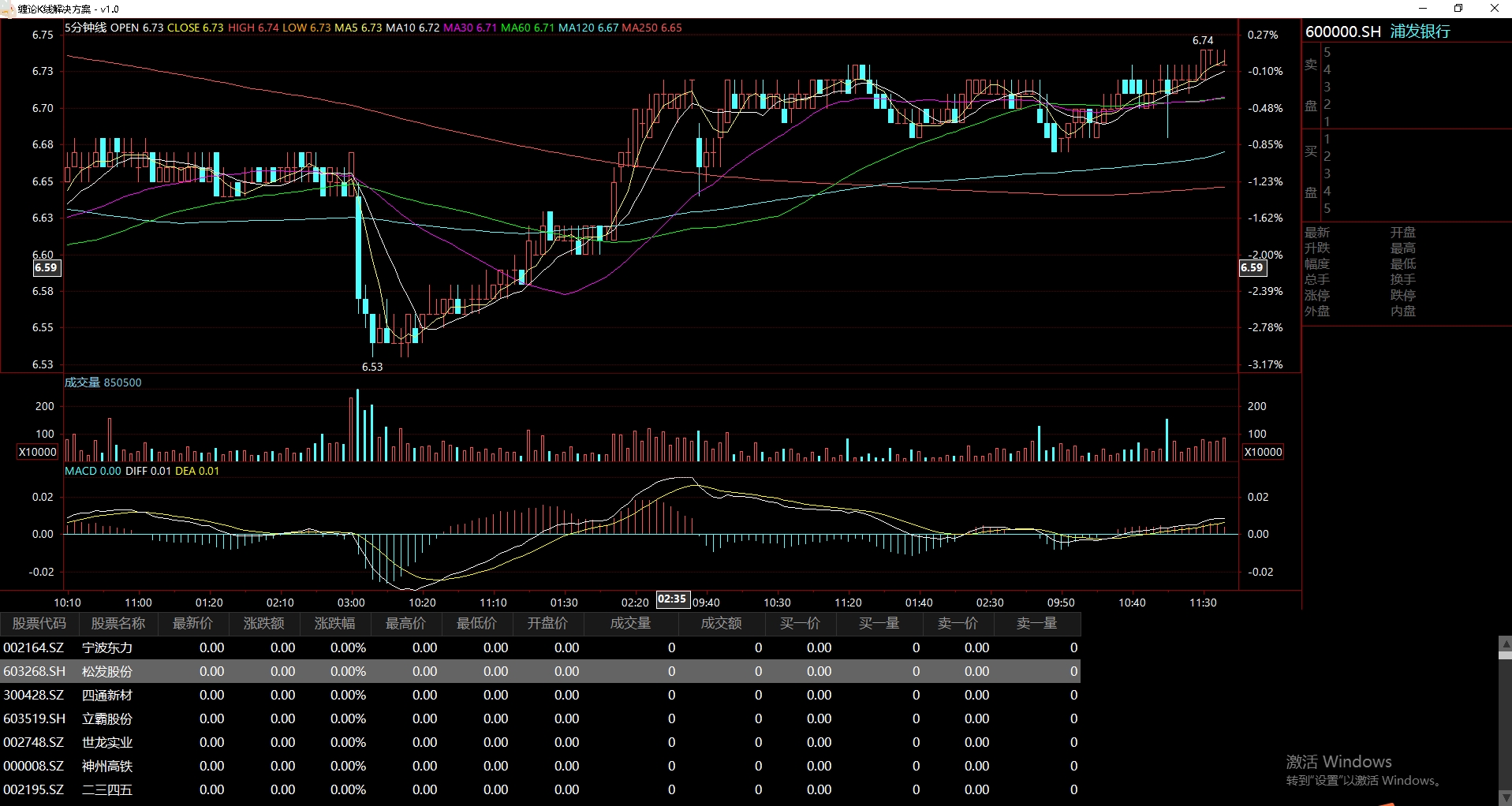The width and height of the screenshot is (1512, 806).
Task: Select stock 宁波东力 name cell
Action: (x=107, y=647)
